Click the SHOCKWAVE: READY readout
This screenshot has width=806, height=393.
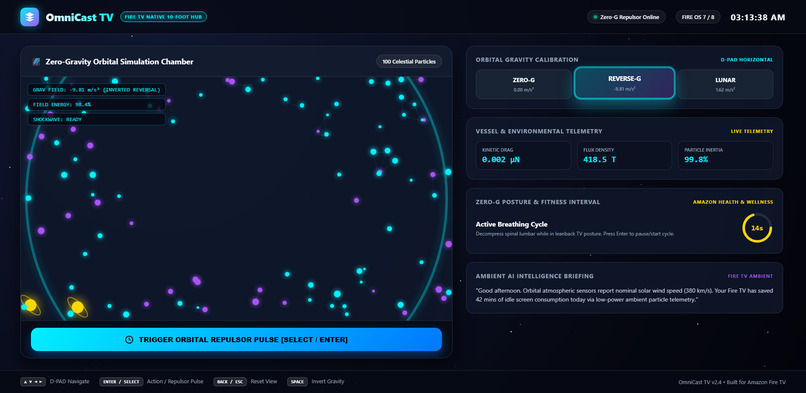[96, 119]
